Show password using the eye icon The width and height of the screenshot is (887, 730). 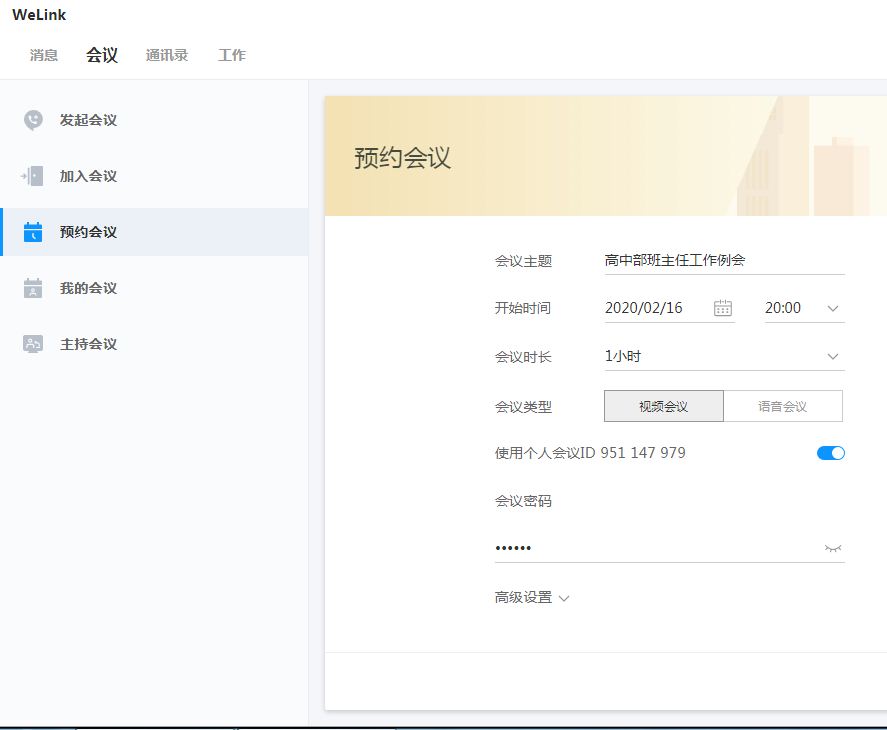833,548
